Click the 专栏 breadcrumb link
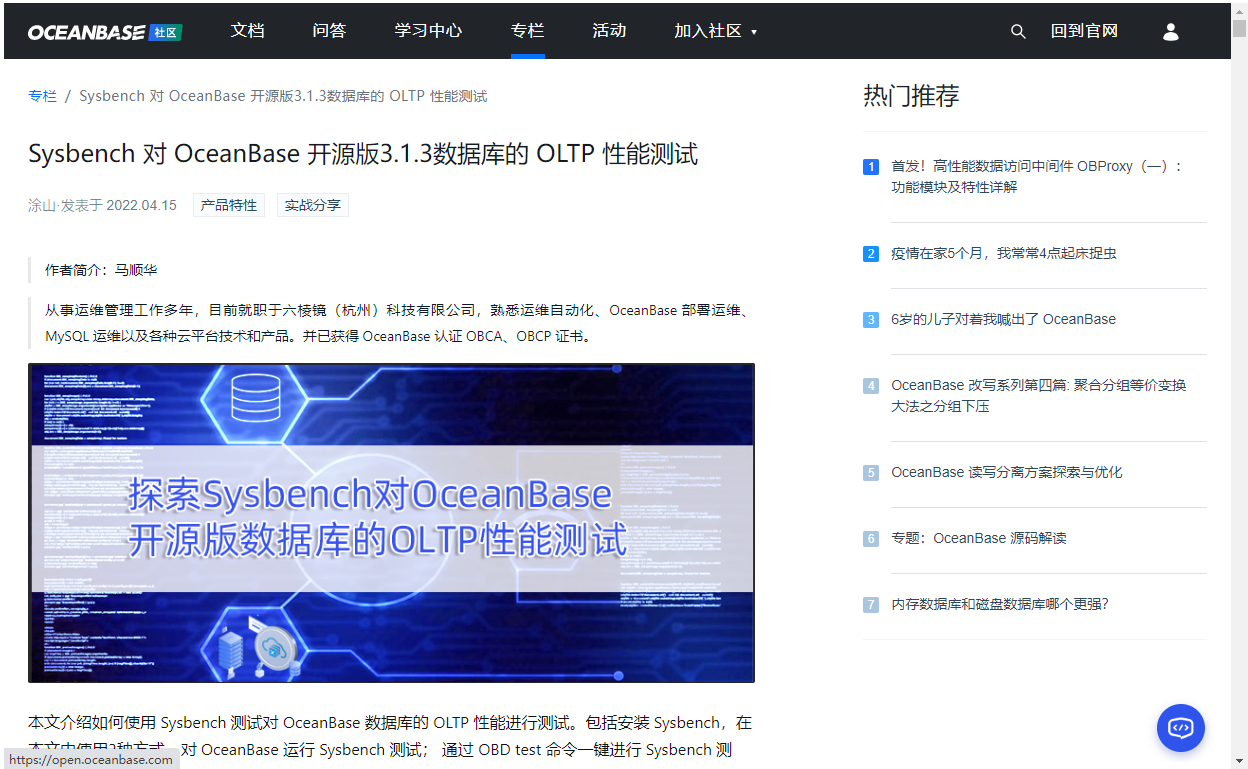1248x769 pixels. click(42, 96)
